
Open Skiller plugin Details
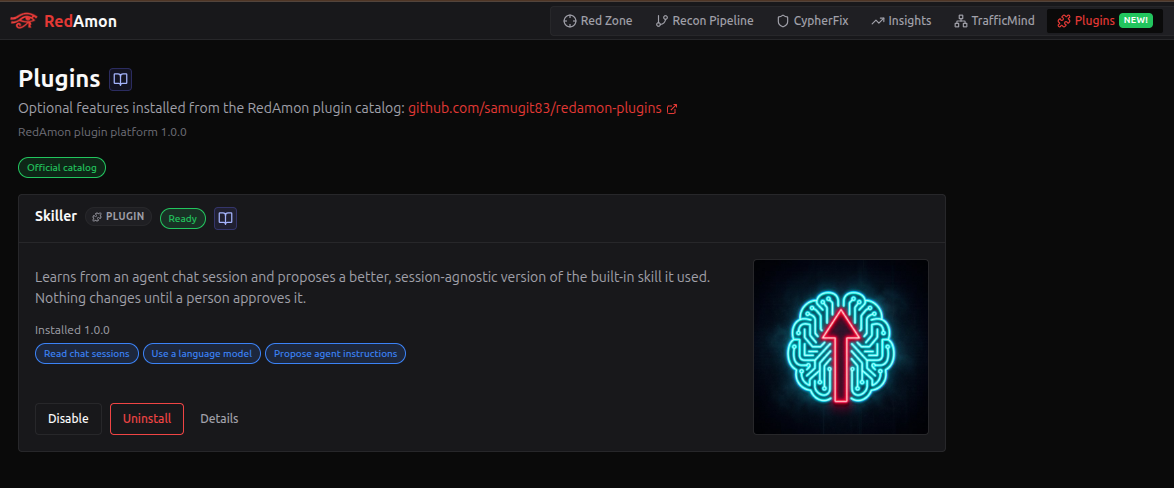219,418
